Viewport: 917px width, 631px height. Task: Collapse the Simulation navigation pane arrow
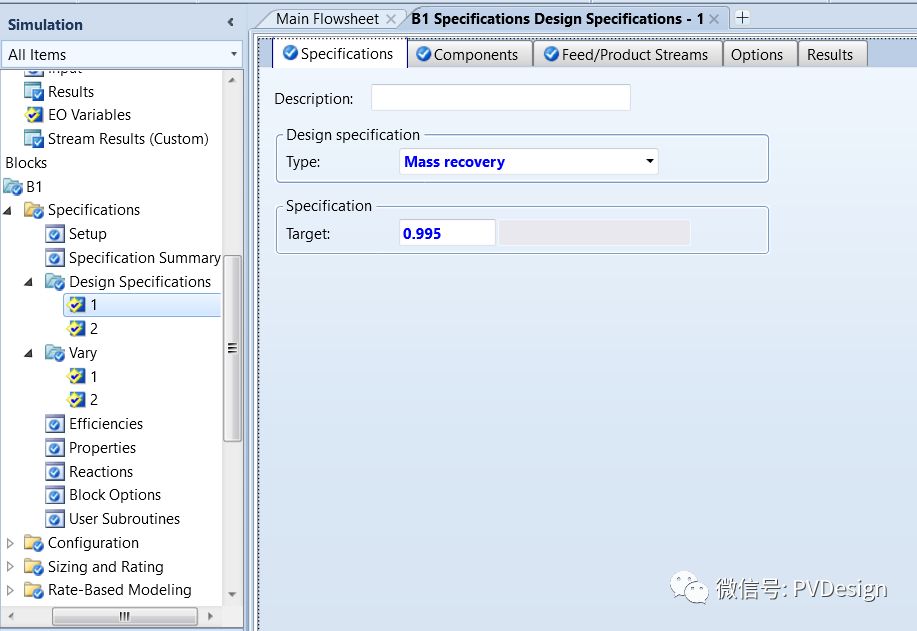coord(230,22)
